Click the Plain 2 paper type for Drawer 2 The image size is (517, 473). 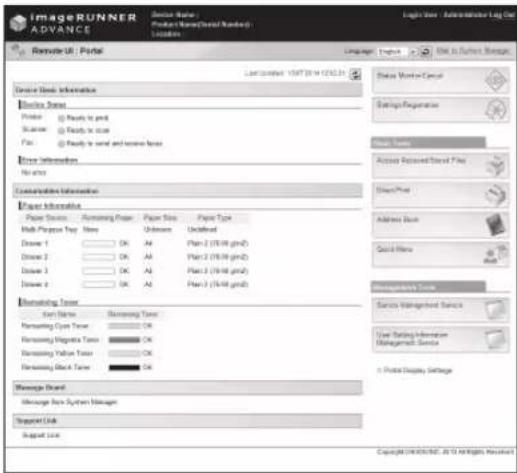pyautogui.click(x=218, y=257)
